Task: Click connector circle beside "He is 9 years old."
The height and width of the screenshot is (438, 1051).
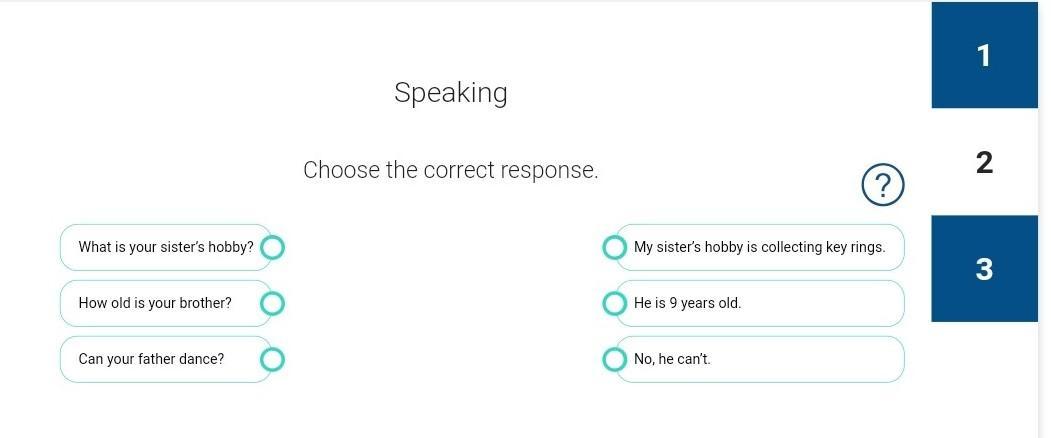Action: point(614,303)
